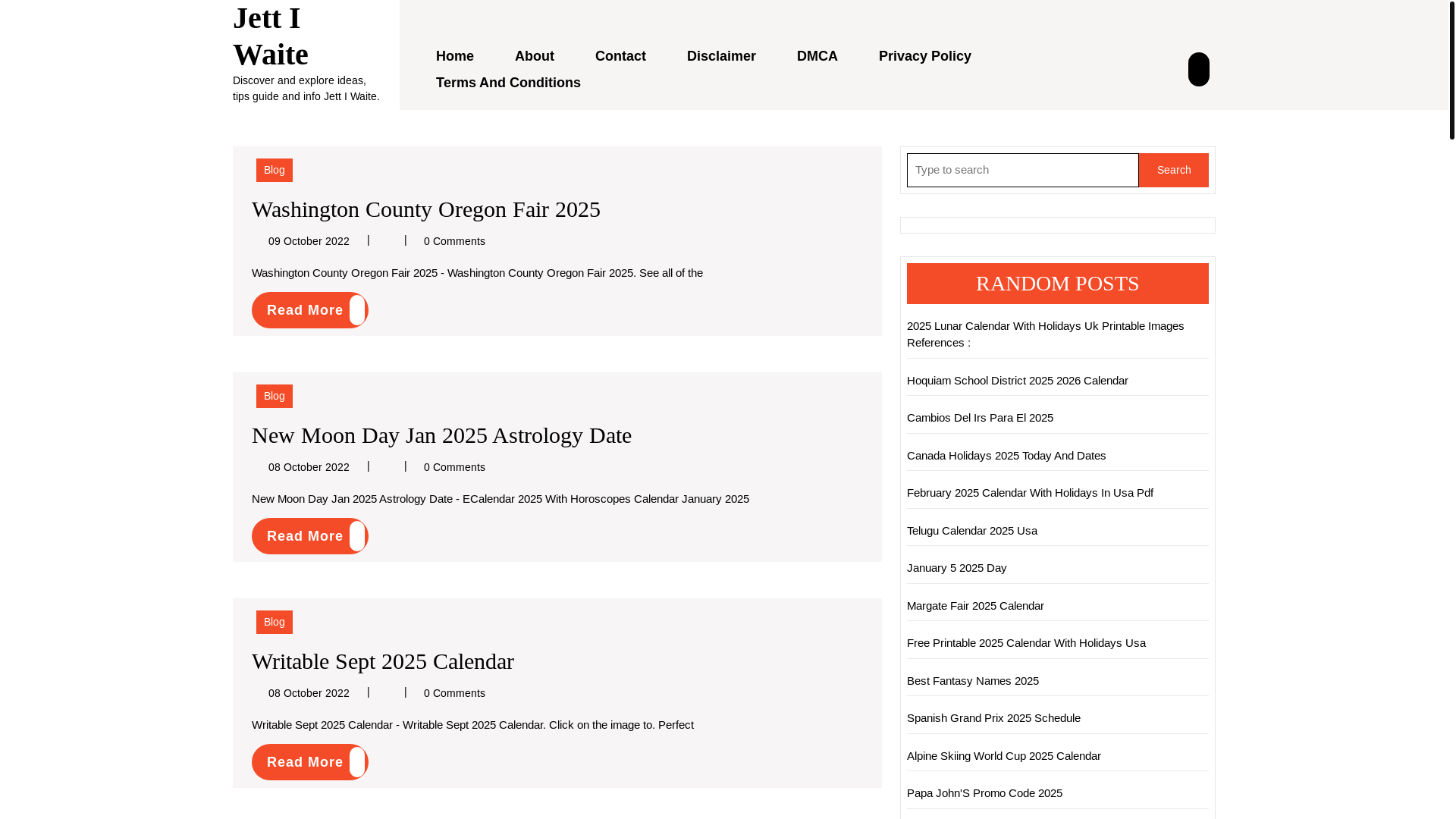
Task: Open February 2025 Calendar With Holidays In Usa Pdf
Action: point(1030,493)
